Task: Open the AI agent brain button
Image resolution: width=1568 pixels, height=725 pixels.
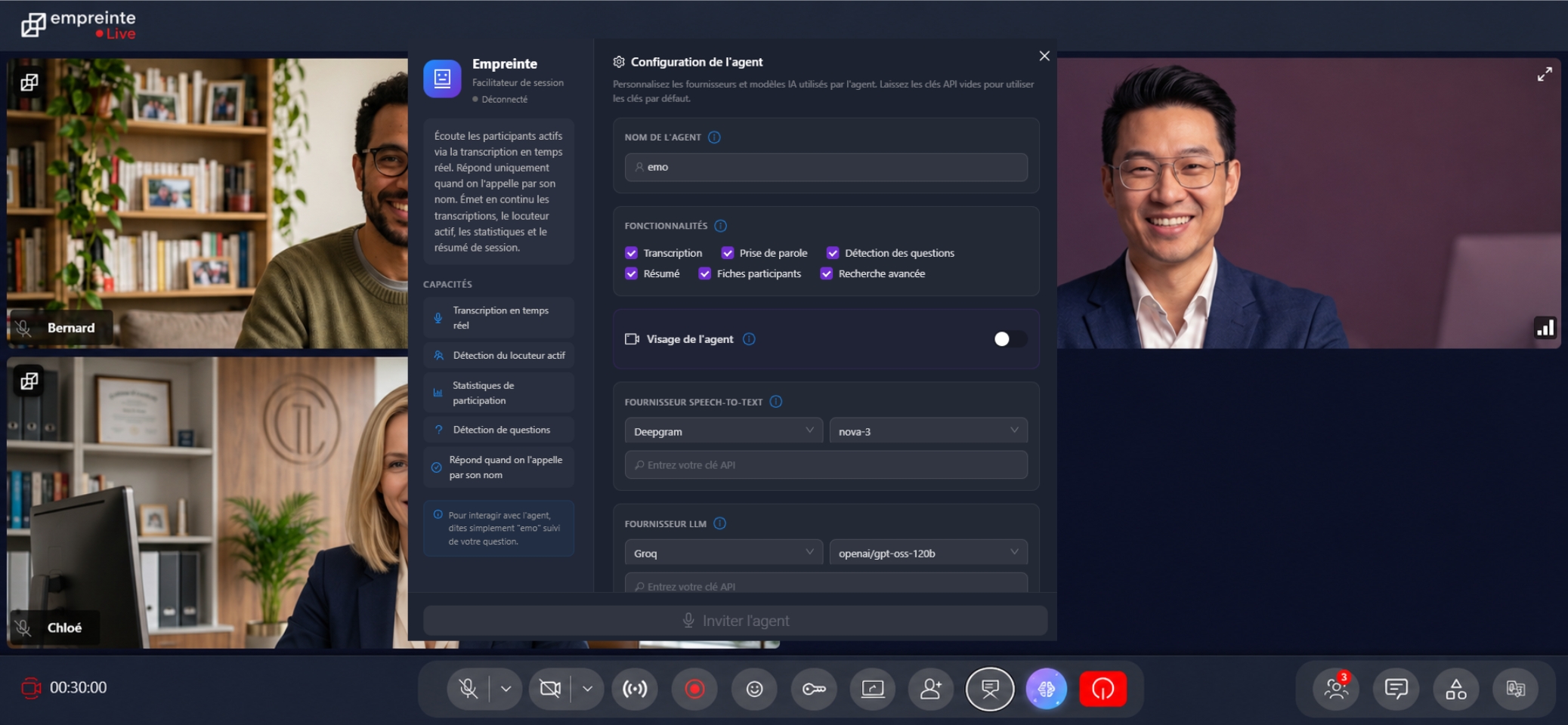Action: 1047,689
